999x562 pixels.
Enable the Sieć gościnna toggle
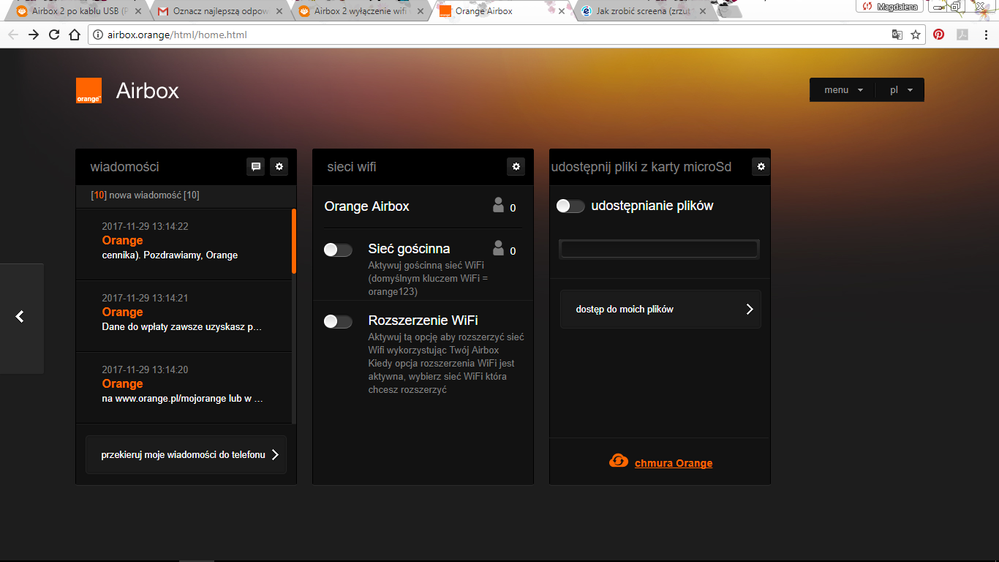(338, 250)
